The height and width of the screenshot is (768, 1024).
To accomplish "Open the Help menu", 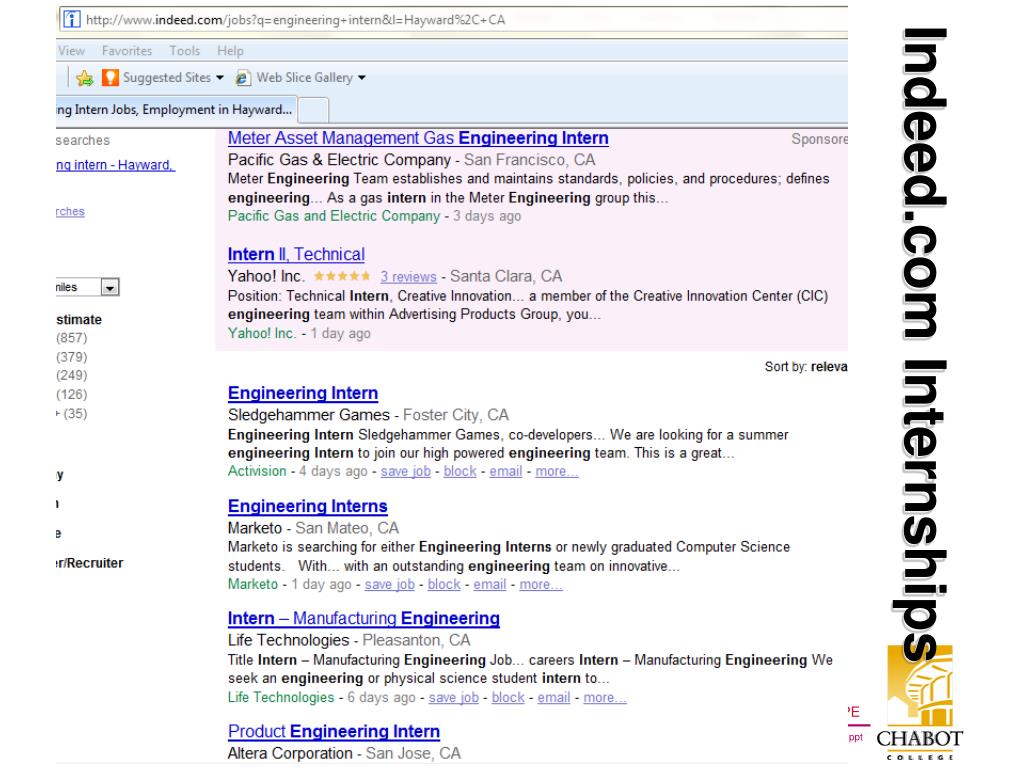I will (230, 51).
